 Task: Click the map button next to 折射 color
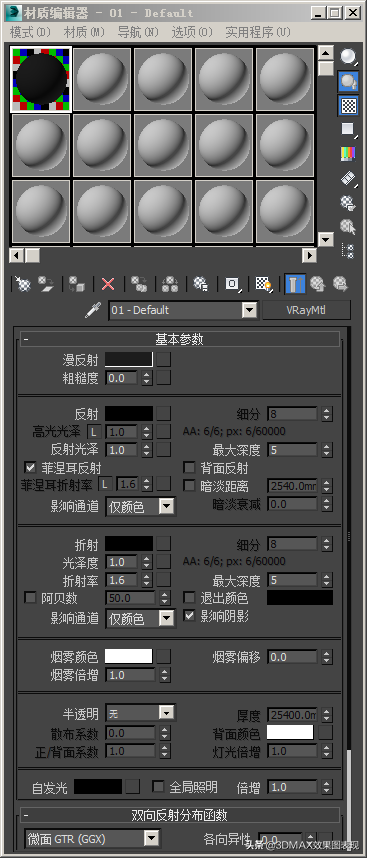(x=164, y=544)
